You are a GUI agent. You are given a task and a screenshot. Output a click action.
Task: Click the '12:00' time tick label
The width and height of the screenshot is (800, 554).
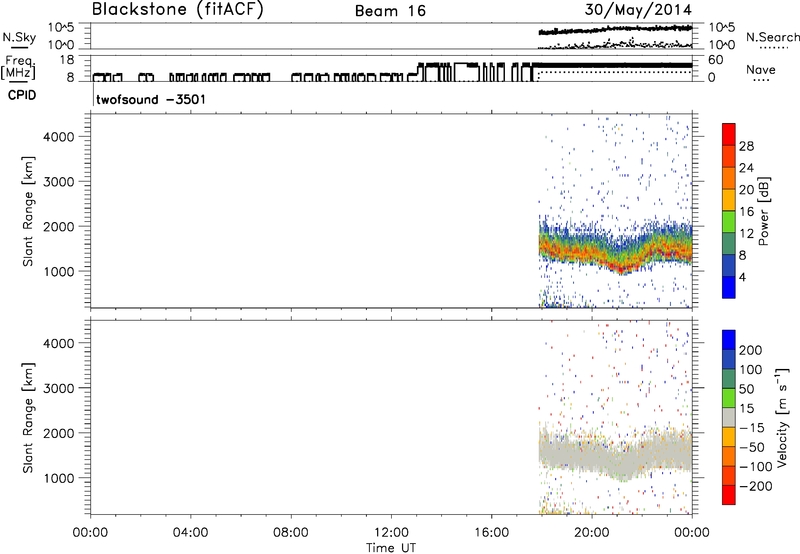[391, 533]
